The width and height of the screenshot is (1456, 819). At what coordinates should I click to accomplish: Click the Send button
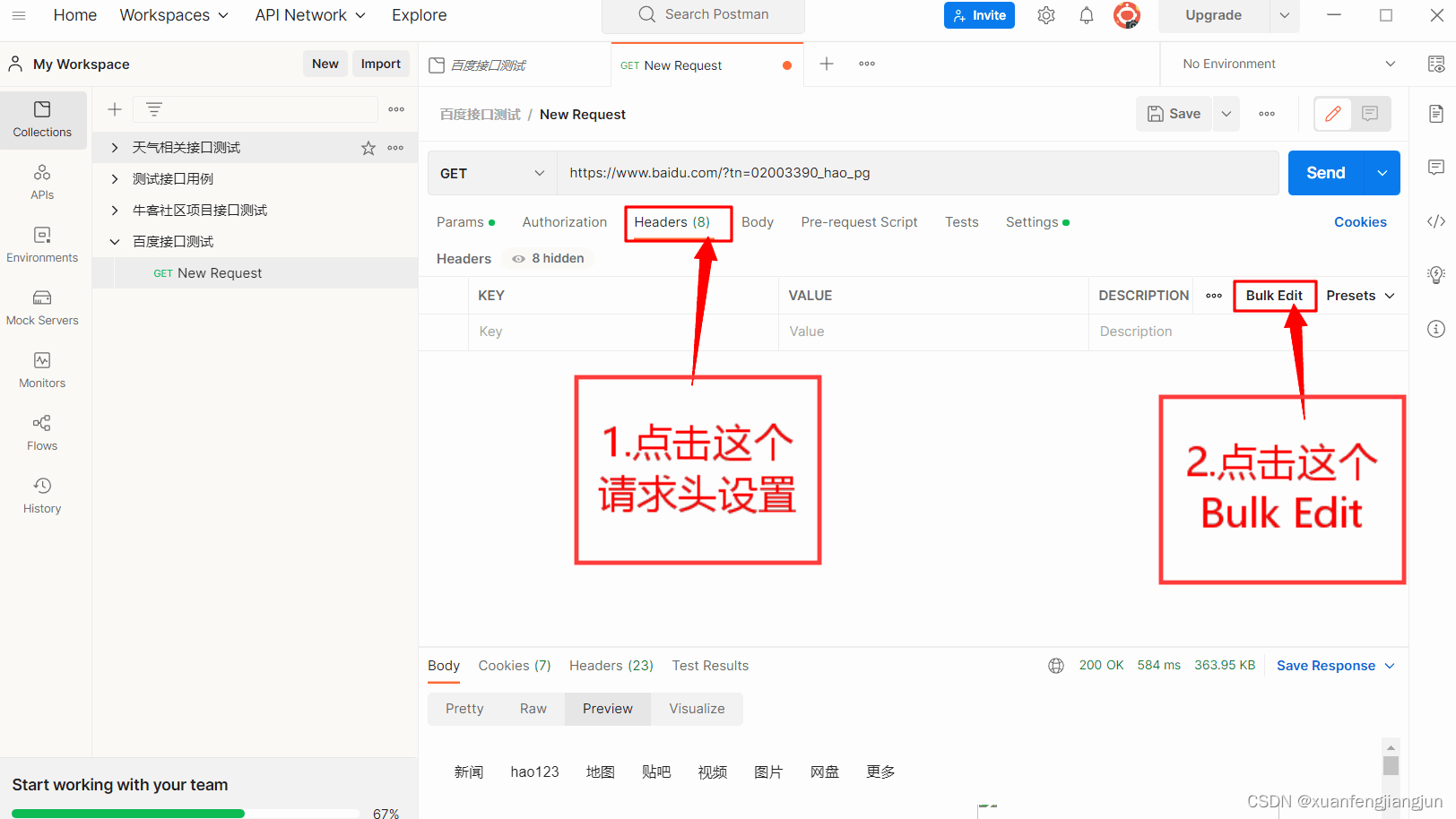[1326, 173]
